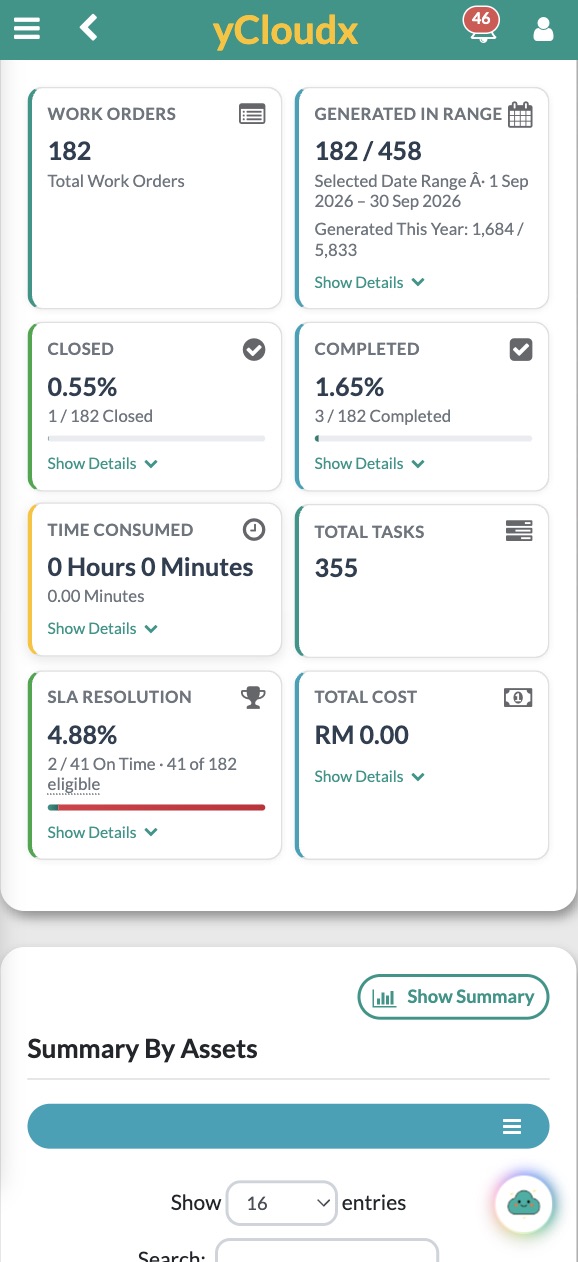Click the Total Tasks server-stack icon
This screenshot has width=578, height=1262.
519,531
